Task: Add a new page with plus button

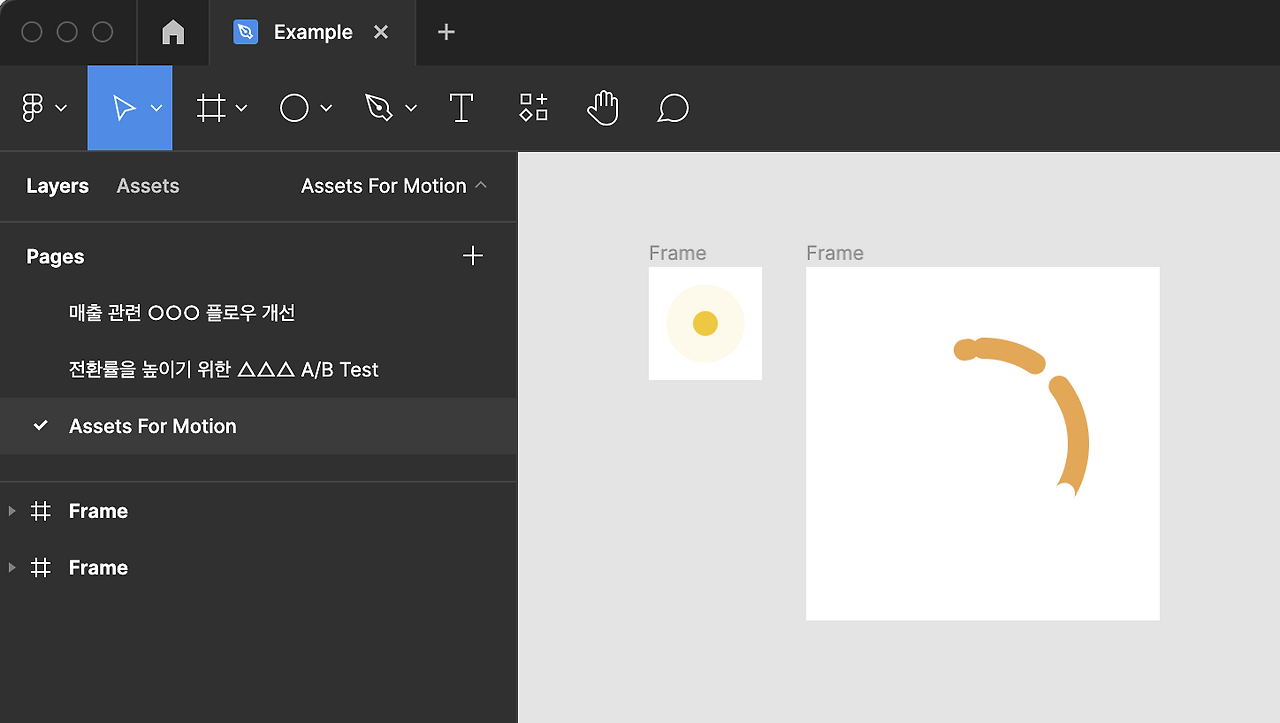Action: pos(473,256)
